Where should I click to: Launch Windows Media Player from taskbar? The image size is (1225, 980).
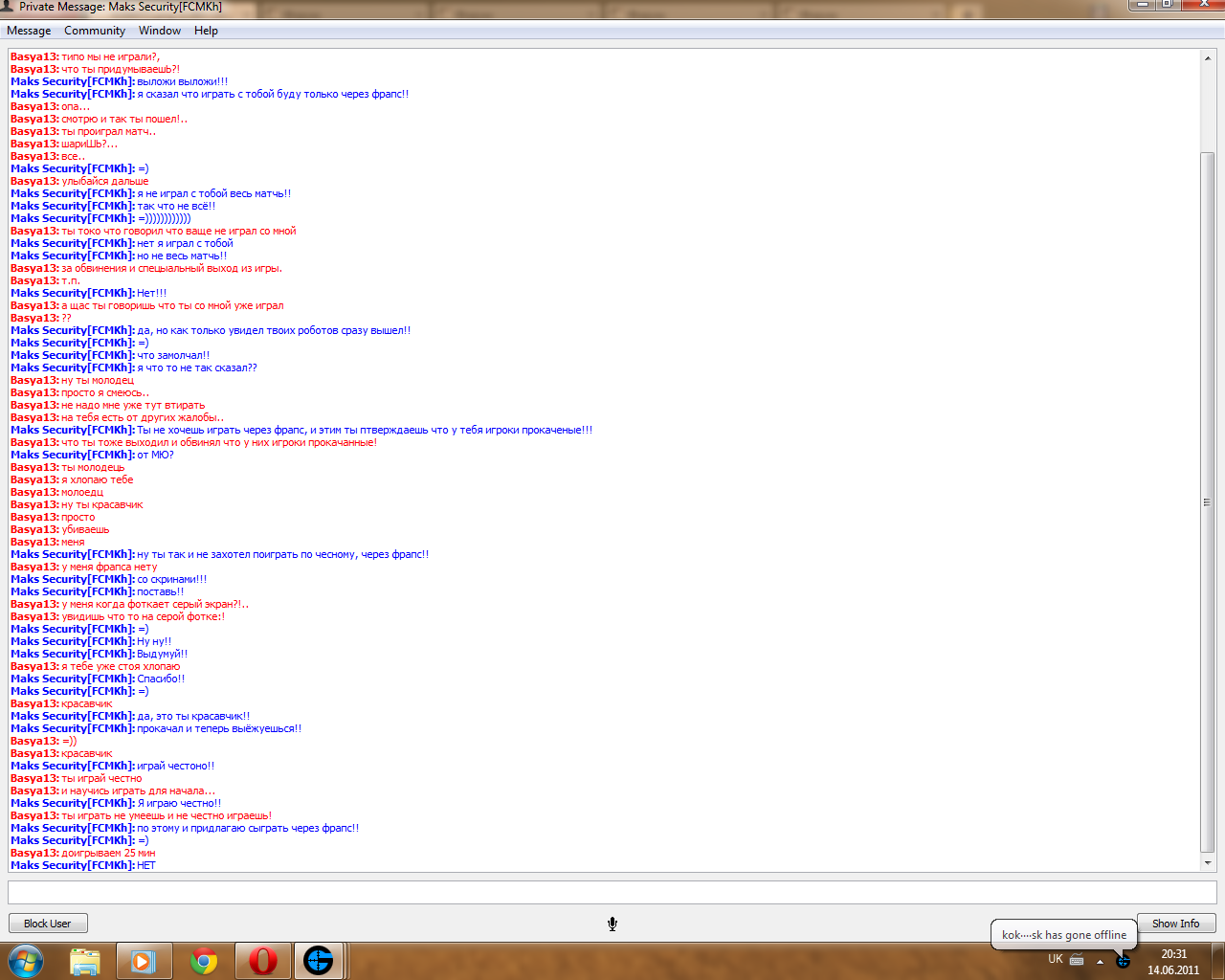click(x=144, y=961)
